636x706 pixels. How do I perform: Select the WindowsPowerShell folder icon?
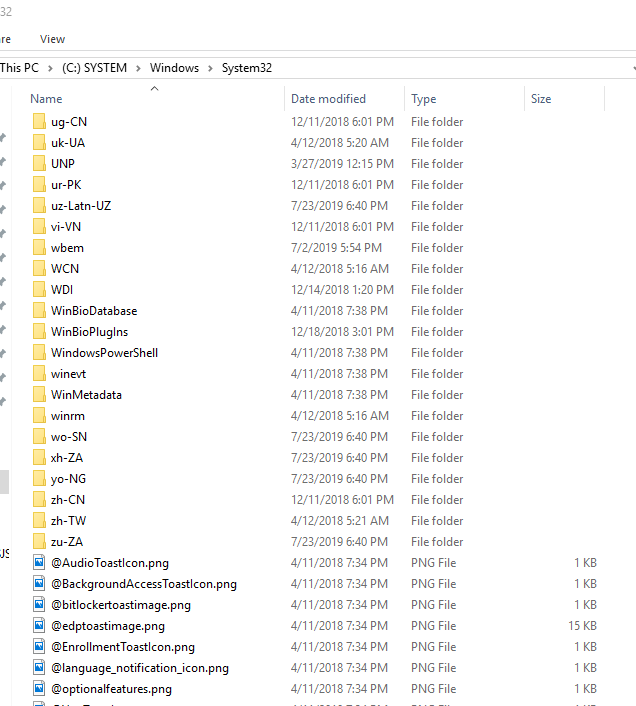(x=39, y=353)
